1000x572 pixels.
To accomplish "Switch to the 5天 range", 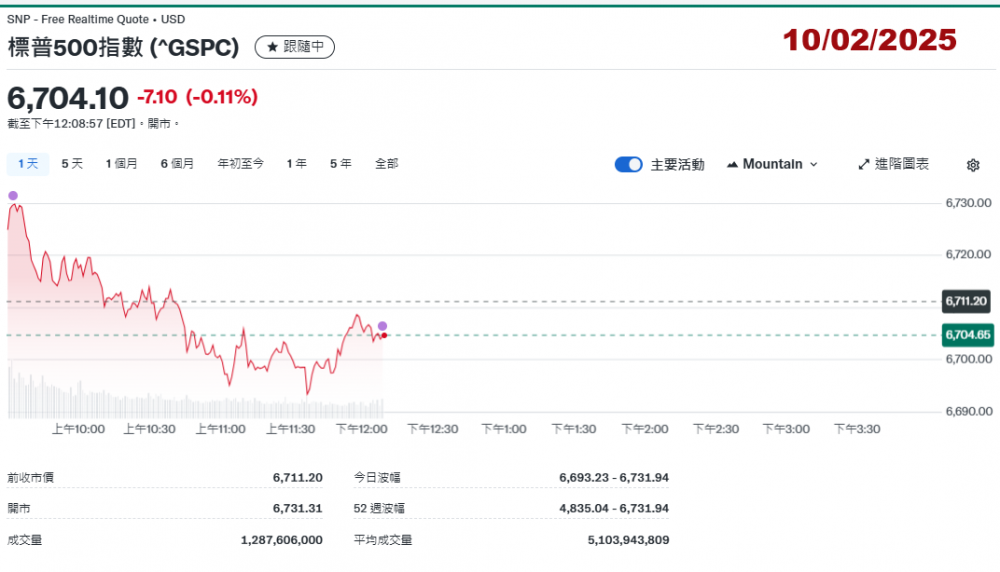I will [72, 164].
